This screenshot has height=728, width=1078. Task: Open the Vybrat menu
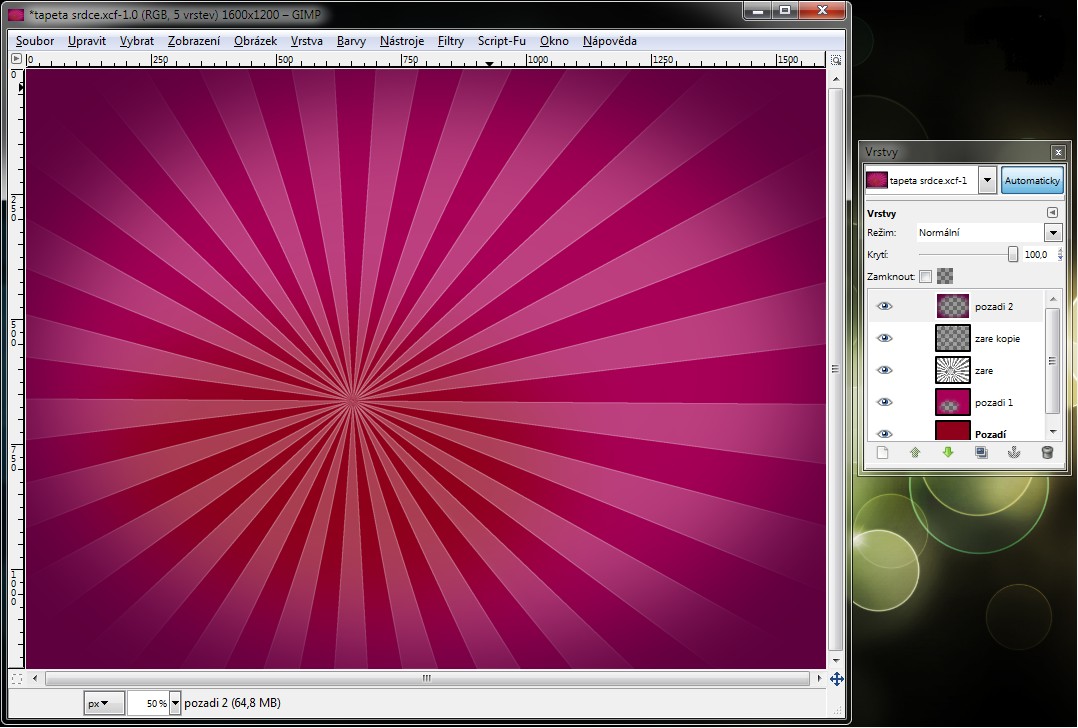click(x=137, y=41)
